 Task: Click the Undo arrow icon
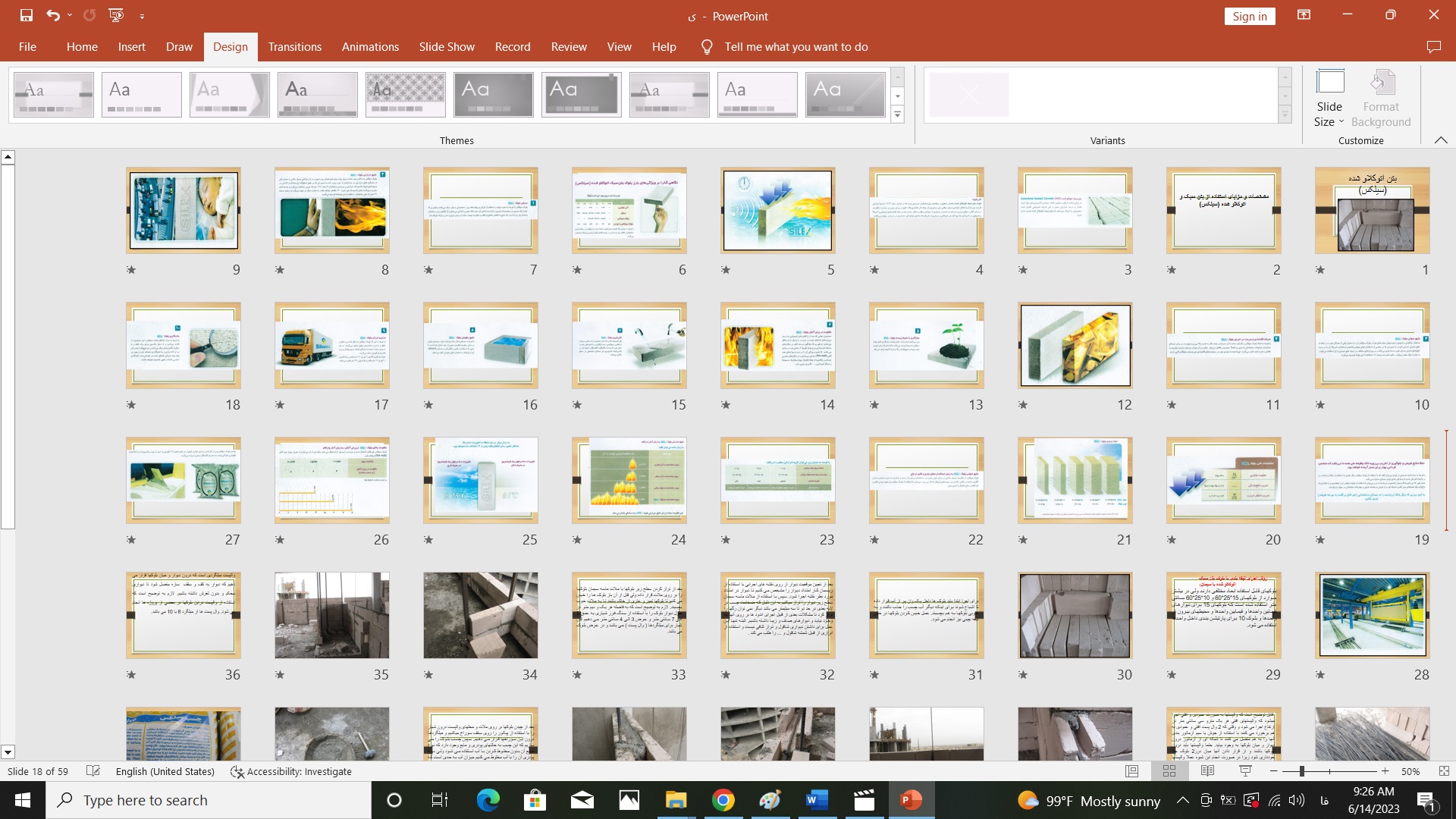coord(52,15)
